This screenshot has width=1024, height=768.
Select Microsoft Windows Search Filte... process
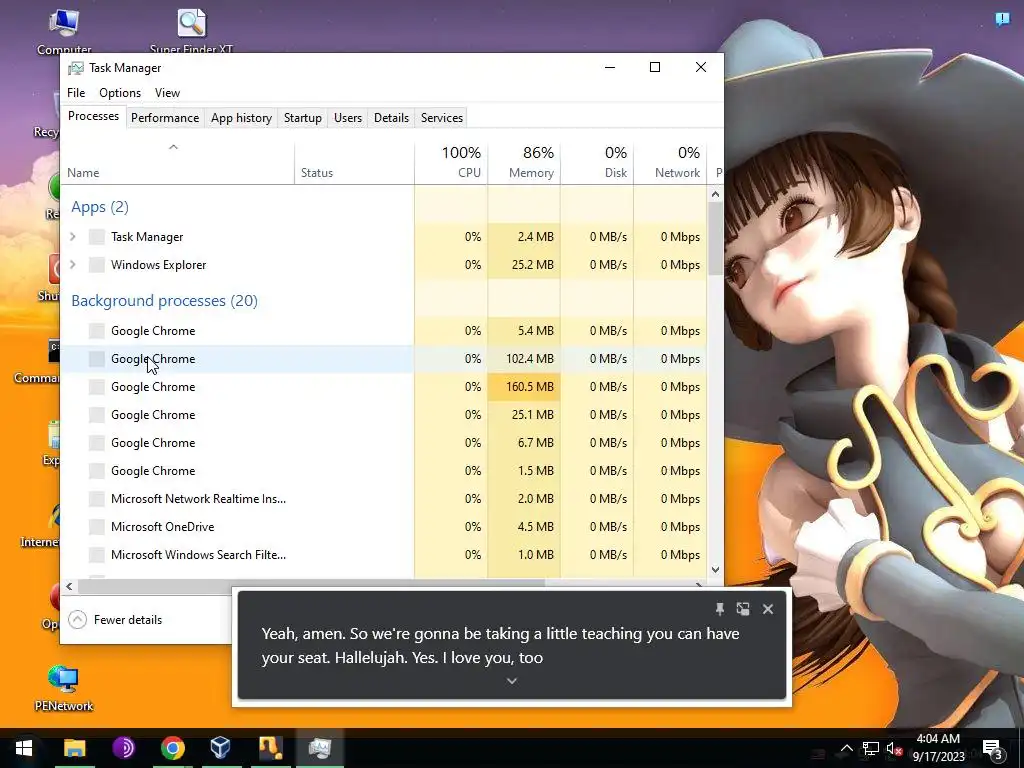[384, 554]
